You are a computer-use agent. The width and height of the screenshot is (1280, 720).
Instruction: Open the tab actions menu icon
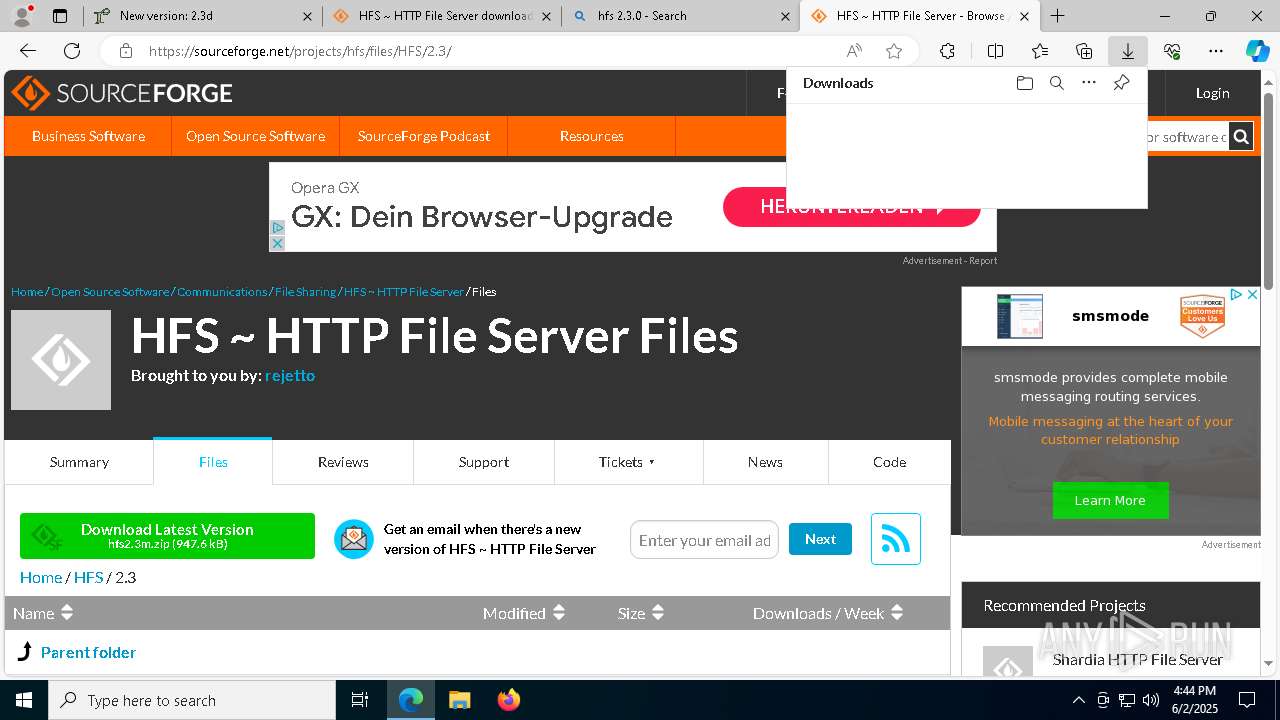[x=60, y=16]
